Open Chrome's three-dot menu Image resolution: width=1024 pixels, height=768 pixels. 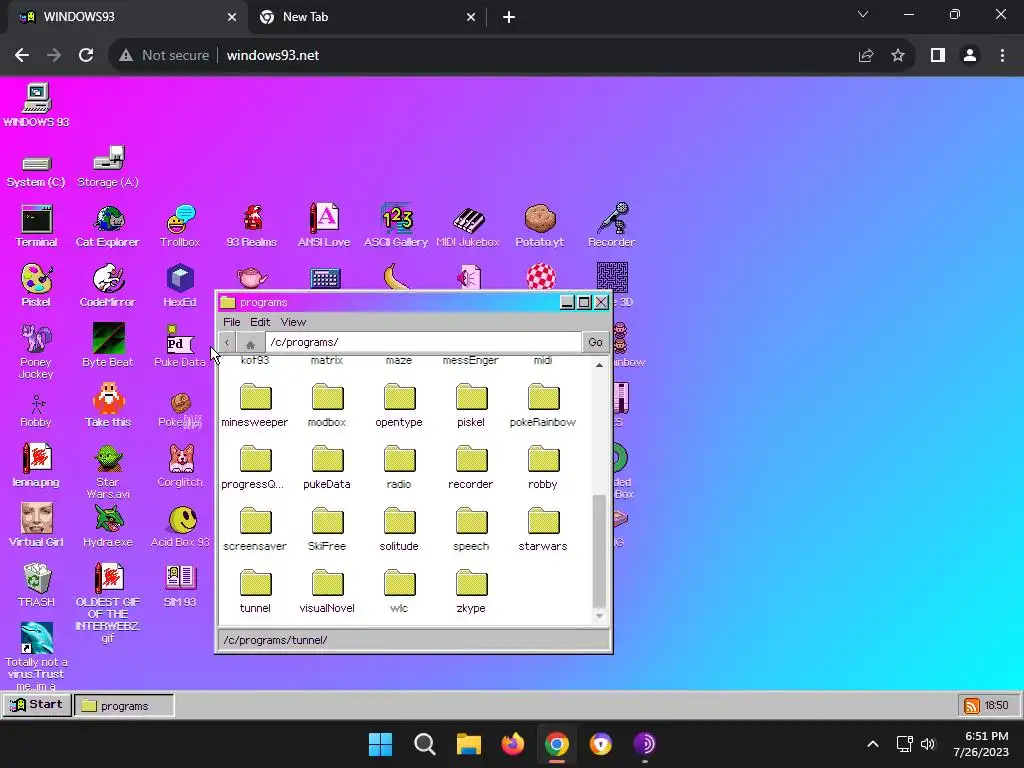click(x=1002, y=56)
